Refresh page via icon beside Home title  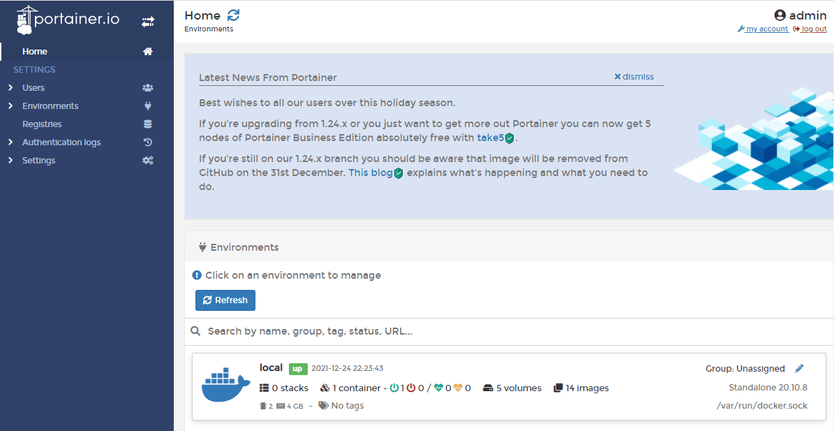233,15
